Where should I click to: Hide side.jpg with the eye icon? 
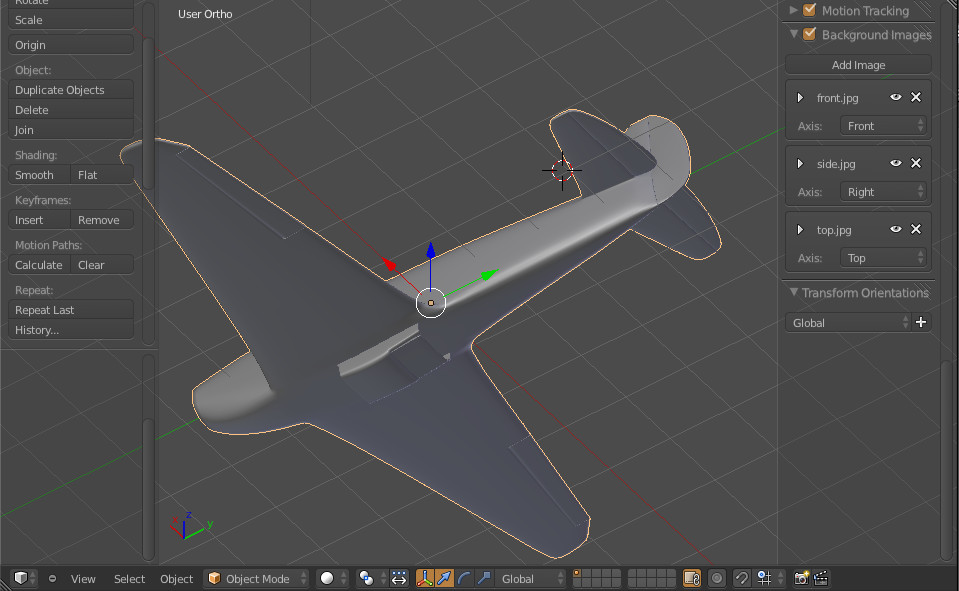(x=895, y=163)
